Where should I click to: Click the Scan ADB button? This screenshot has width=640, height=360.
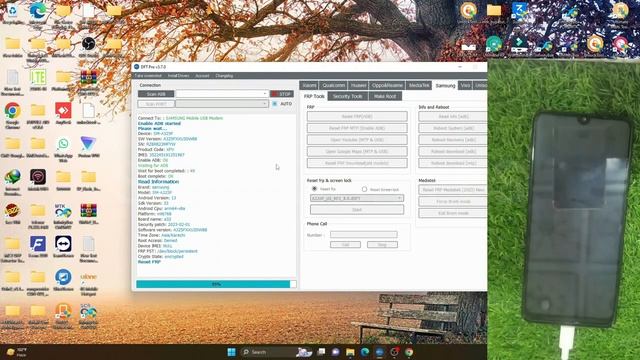(156, 94)
